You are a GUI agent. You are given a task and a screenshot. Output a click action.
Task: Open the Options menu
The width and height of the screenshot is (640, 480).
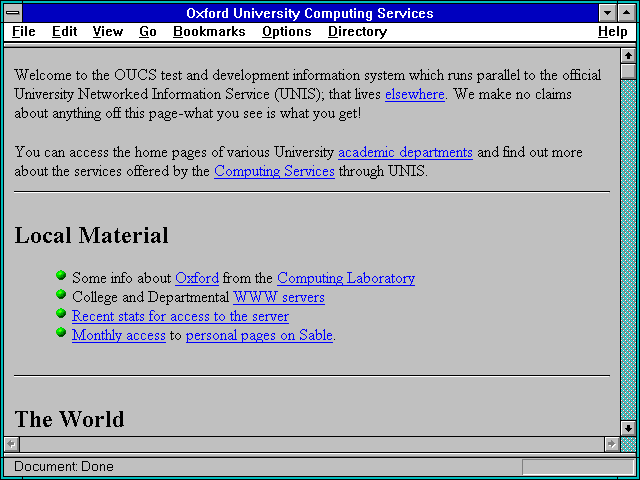287,32
